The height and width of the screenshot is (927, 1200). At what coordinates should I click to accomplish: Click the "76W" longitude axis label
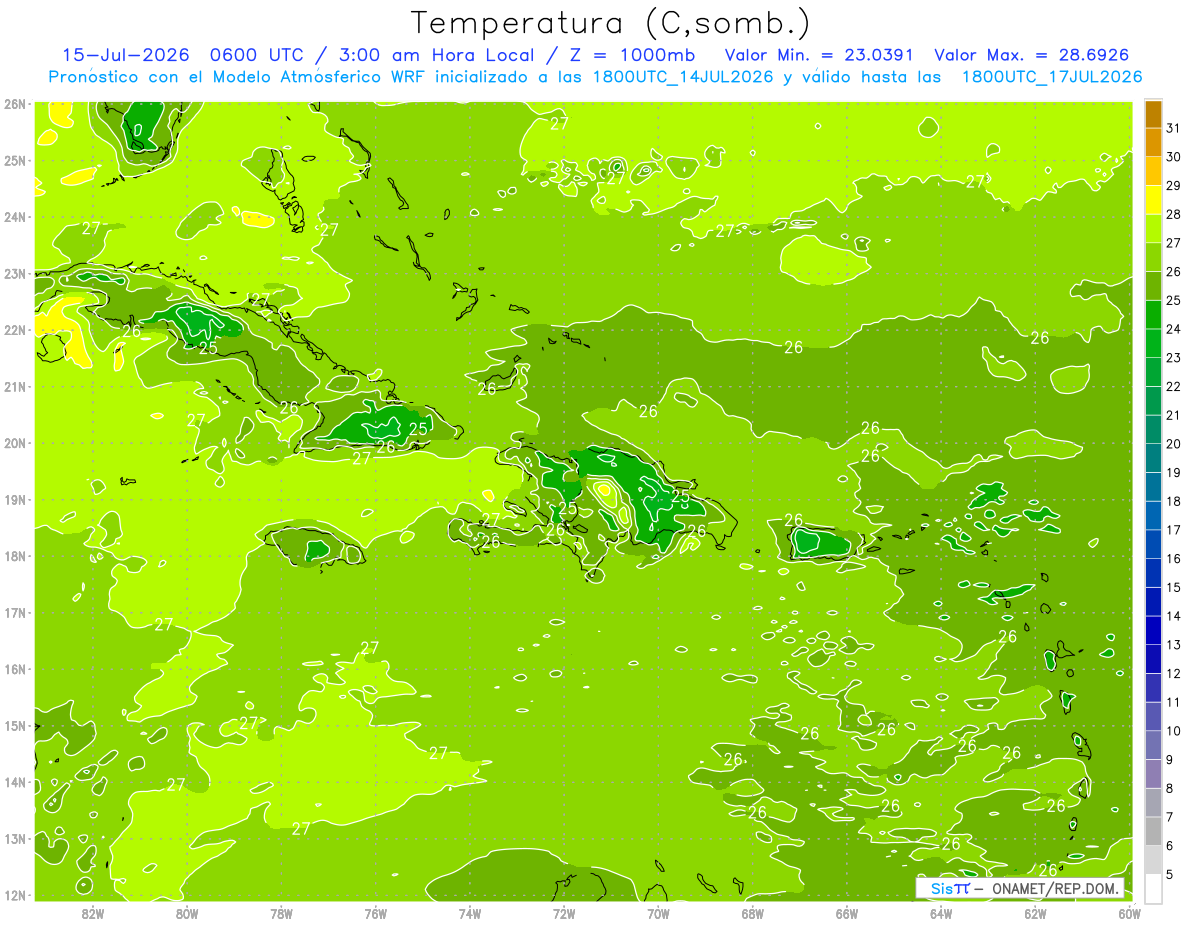click(376, 914)
